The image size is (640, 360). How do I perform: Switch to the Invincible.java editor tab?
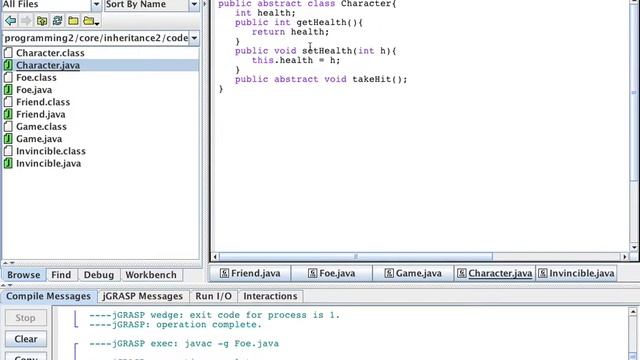coord(576,273)
